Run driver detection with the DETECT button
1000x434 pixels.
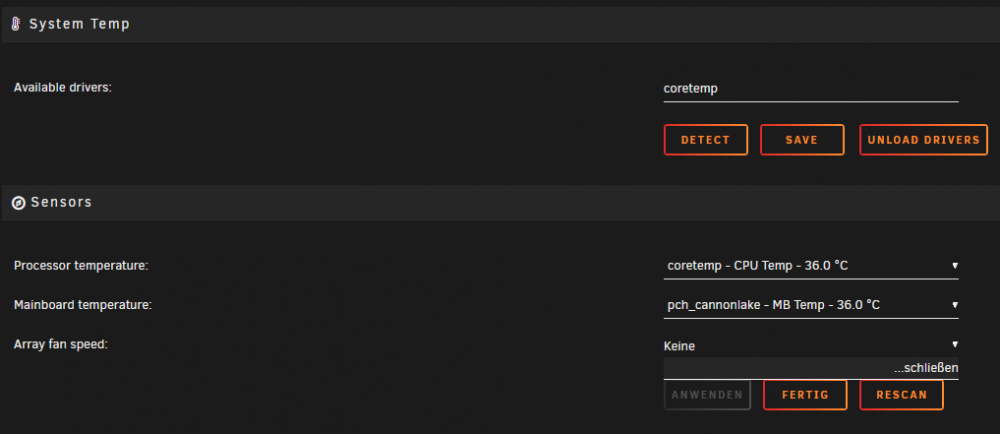click(705, 140)
